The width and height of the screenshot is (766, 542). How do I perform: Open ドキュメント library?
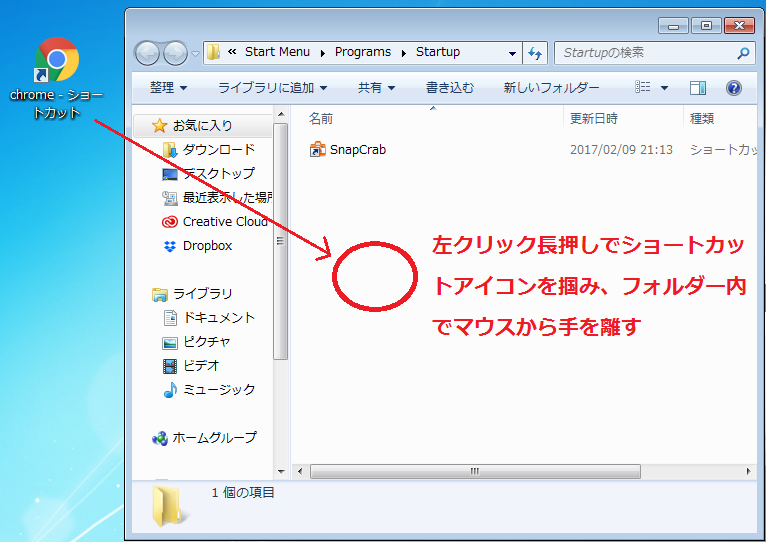point(219,318)
